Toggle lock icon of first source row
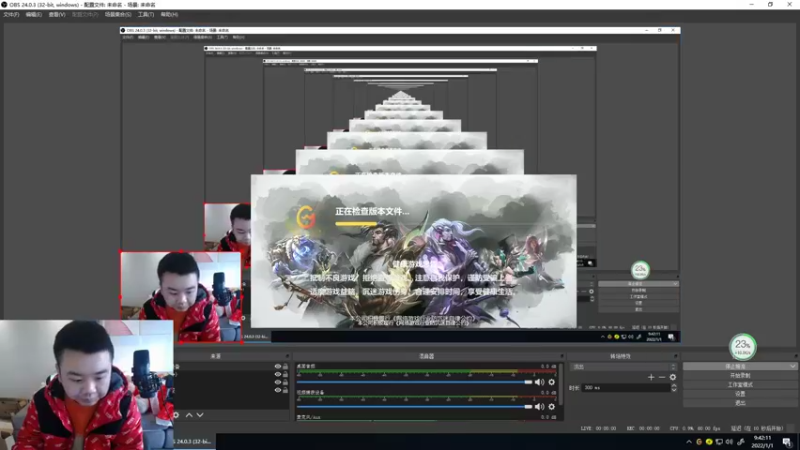Image resolution: width=800 pixels, height=450 pixels. point(285,366)
